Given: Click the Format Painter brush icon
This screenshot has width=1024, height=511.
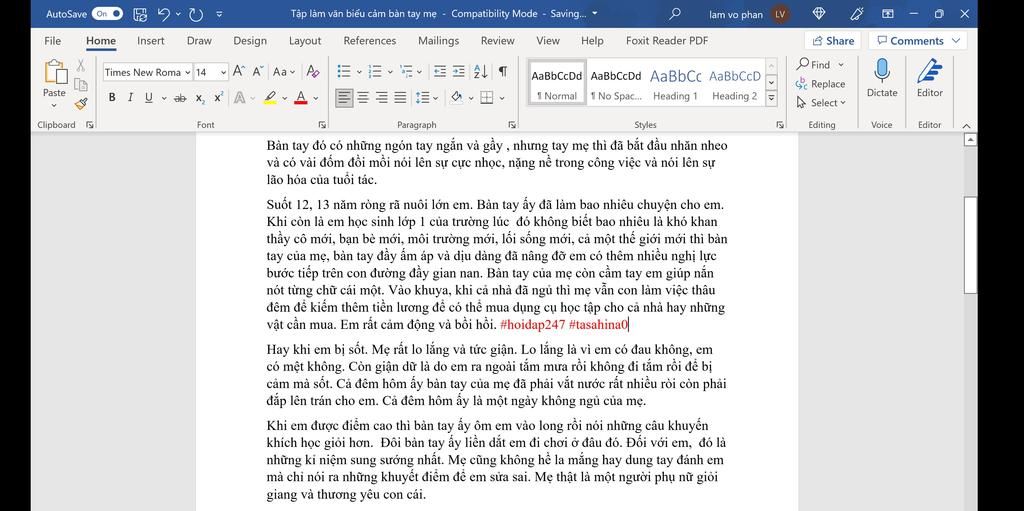Looking at the screenshot, I should click(81, 104).
